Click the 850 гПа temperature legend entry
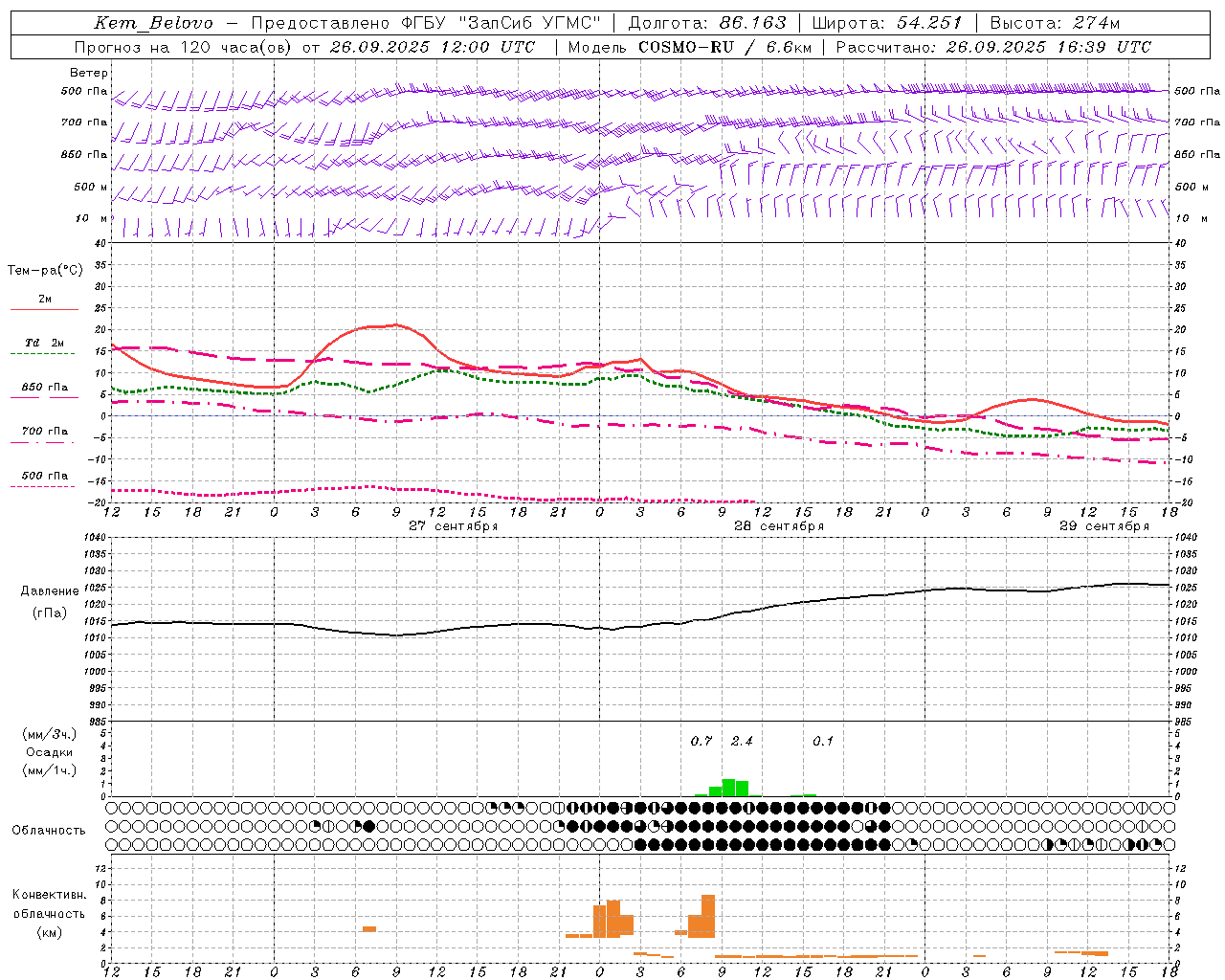Image resolution: width=1225 pixels, height=980 pixels. click(44, 388)
